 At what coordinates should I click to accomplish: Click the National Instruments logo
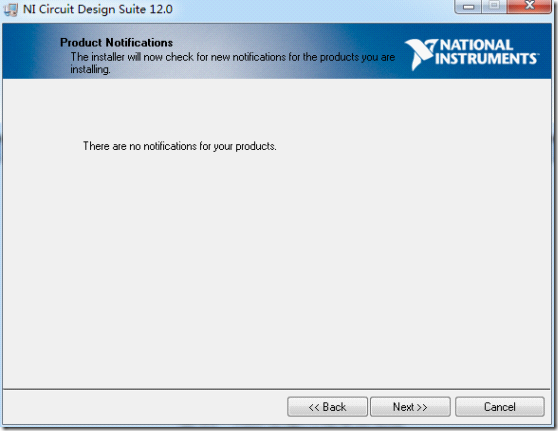pos(472,54)
